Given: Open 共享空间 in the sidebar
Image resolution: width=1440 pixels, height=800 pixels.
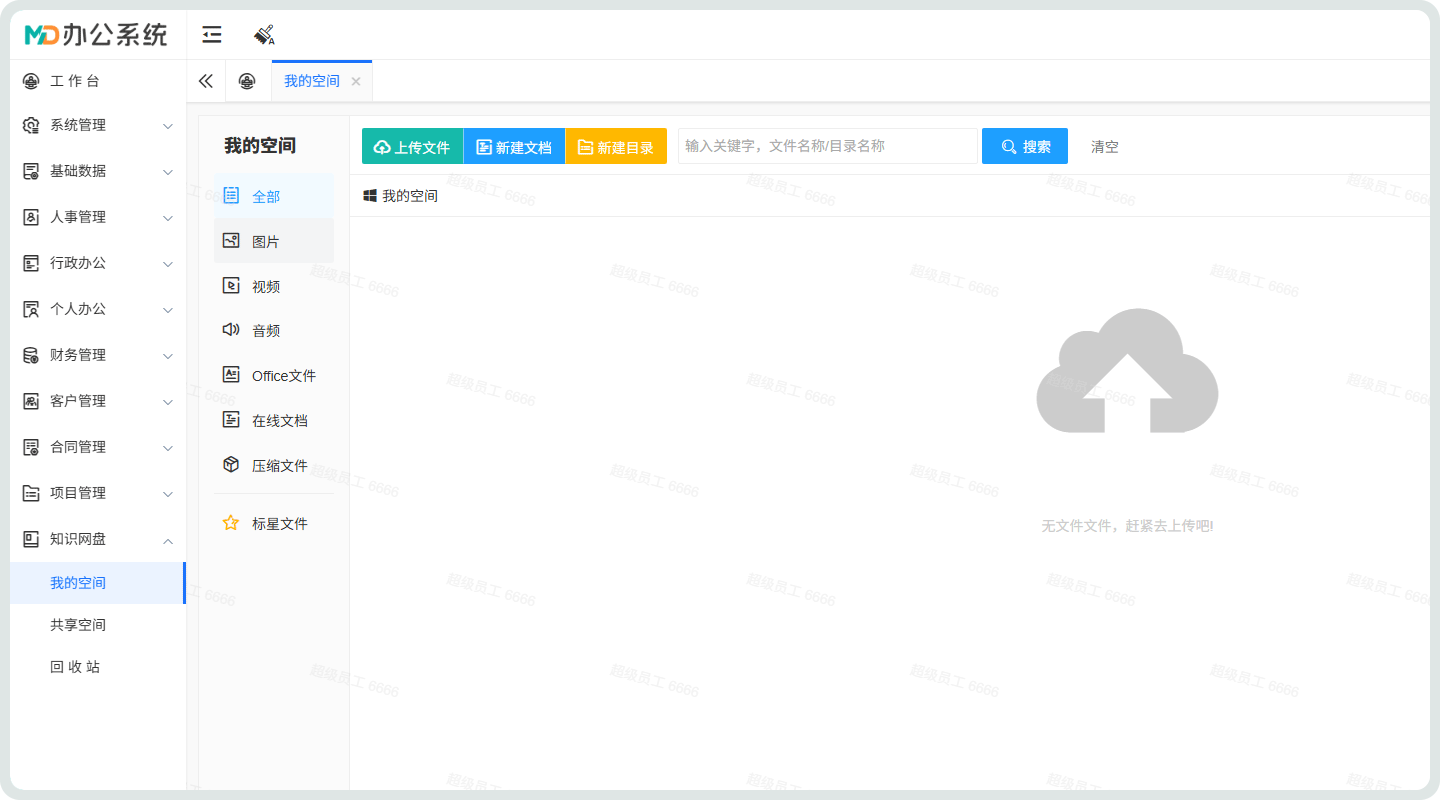Looking at the screenshot, I should pyautogui.click(x=78, y=625).
